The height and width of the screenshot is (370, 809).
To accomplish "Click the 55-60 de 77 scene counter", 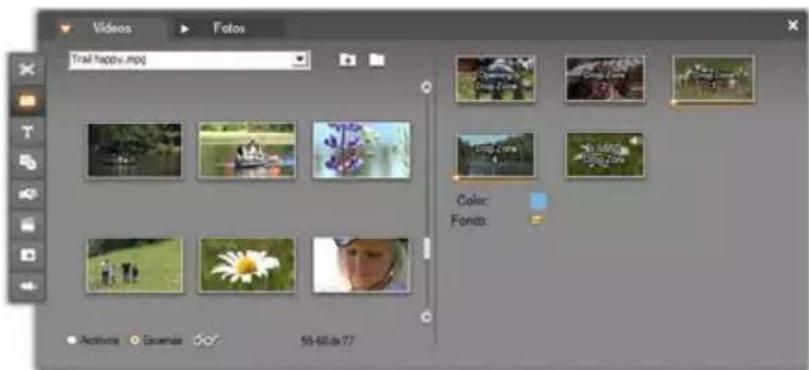I will (x=327, y=341).
